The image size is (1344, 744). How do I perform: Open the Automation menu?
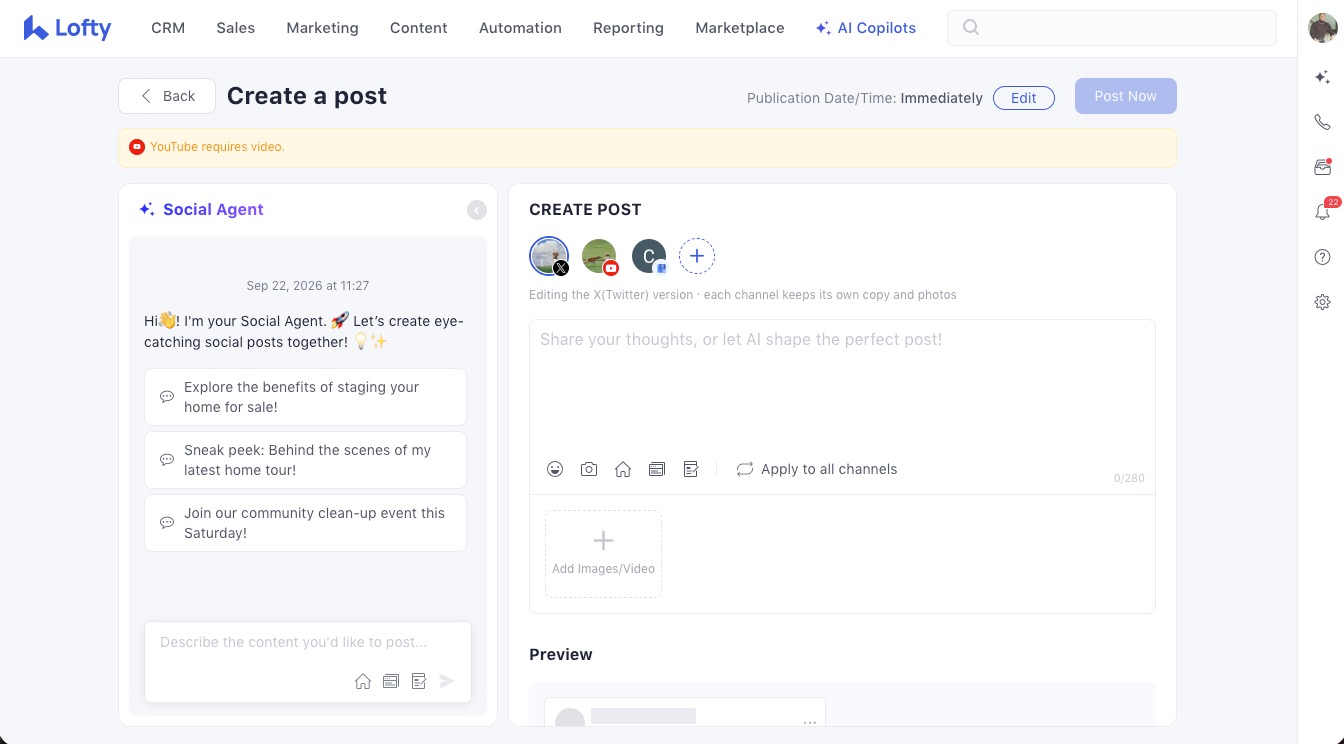point(520,28)
